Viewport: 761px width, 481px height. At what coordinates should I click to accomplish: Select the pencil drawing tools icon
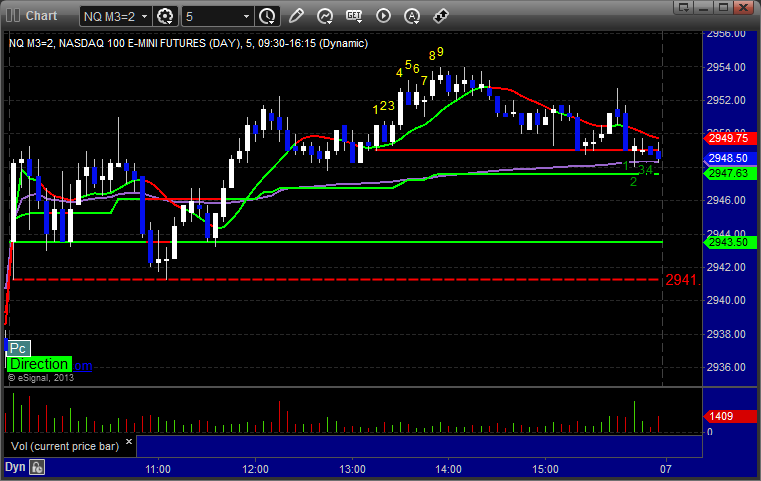tap(296, 16)
